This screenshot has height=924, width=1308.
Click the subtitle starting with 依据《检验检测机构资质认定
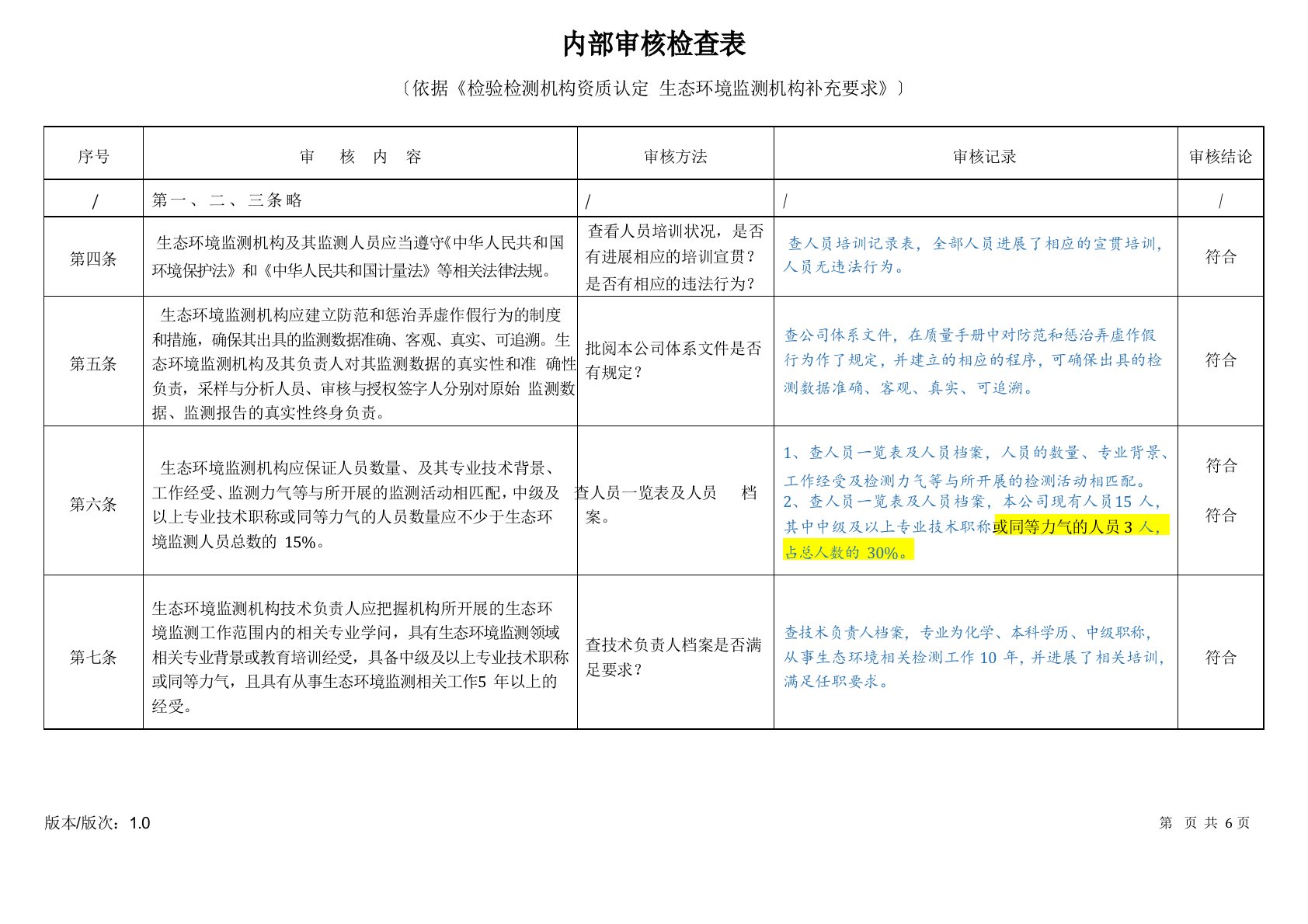(654, 89)
